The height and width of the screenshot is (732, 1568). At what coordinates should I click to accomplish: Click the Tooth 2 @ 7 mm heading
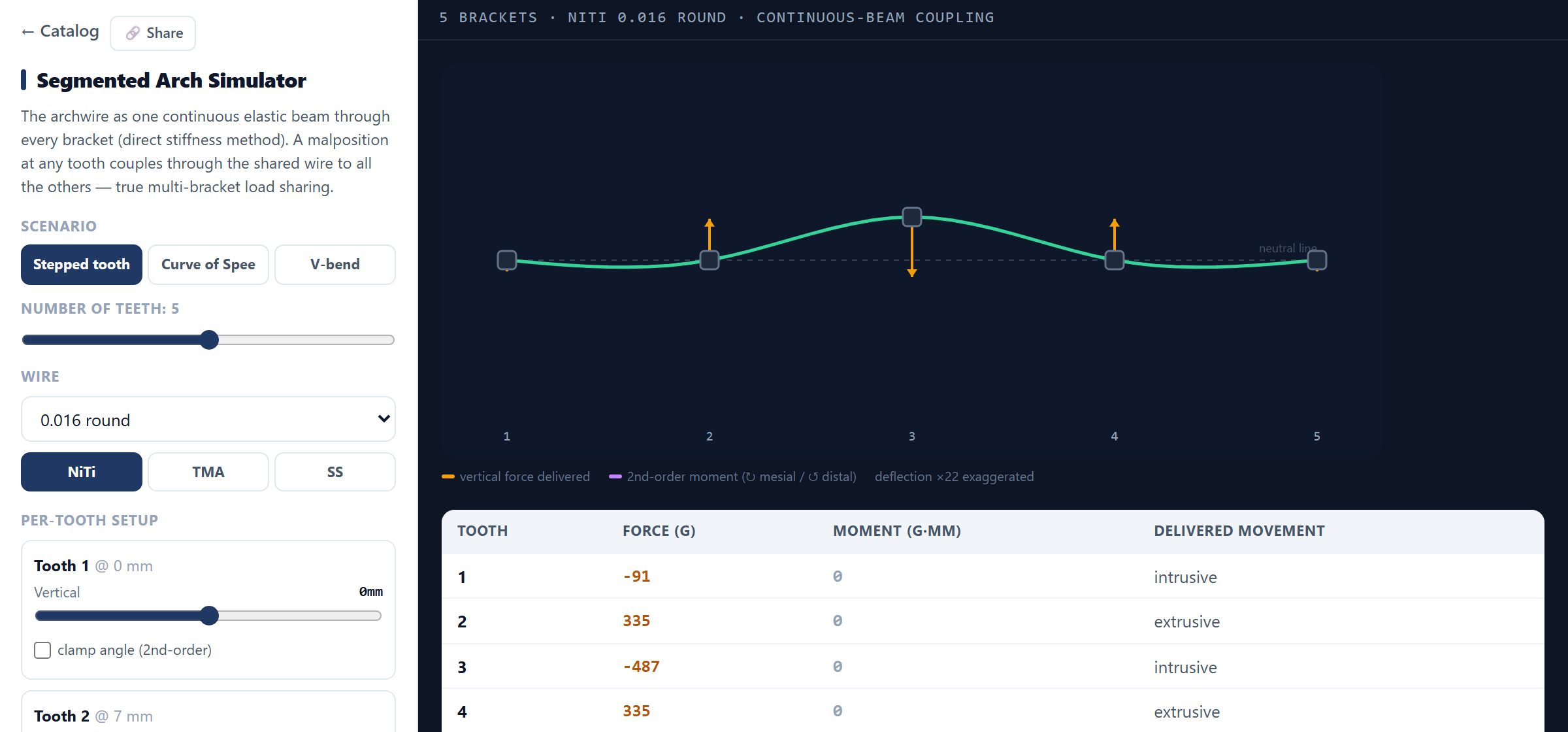click(x=93, y=716)
